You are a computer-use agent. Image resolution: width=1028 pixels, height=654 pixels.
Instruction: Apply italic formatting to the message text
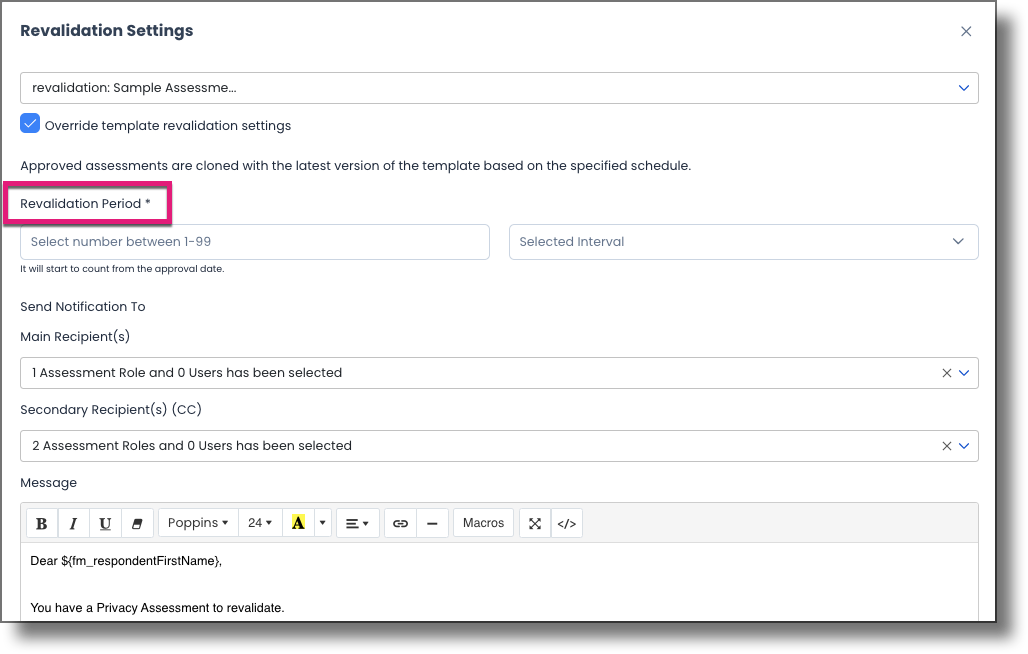coord(73,522)
